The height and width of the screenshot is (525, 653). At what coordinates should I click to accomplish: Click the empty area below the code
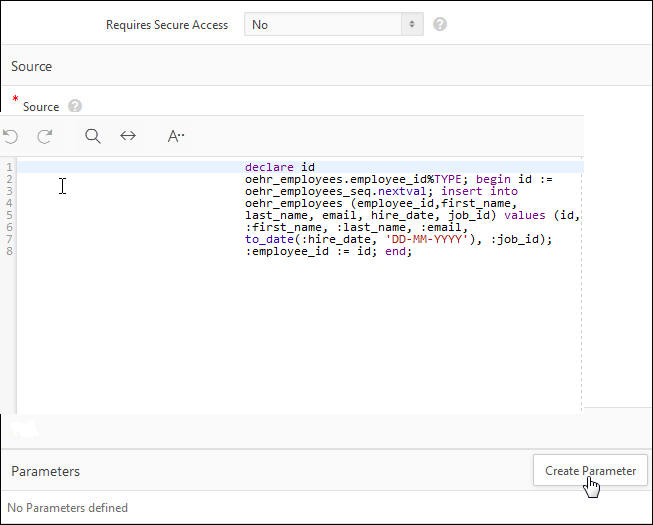coord(300,340)
